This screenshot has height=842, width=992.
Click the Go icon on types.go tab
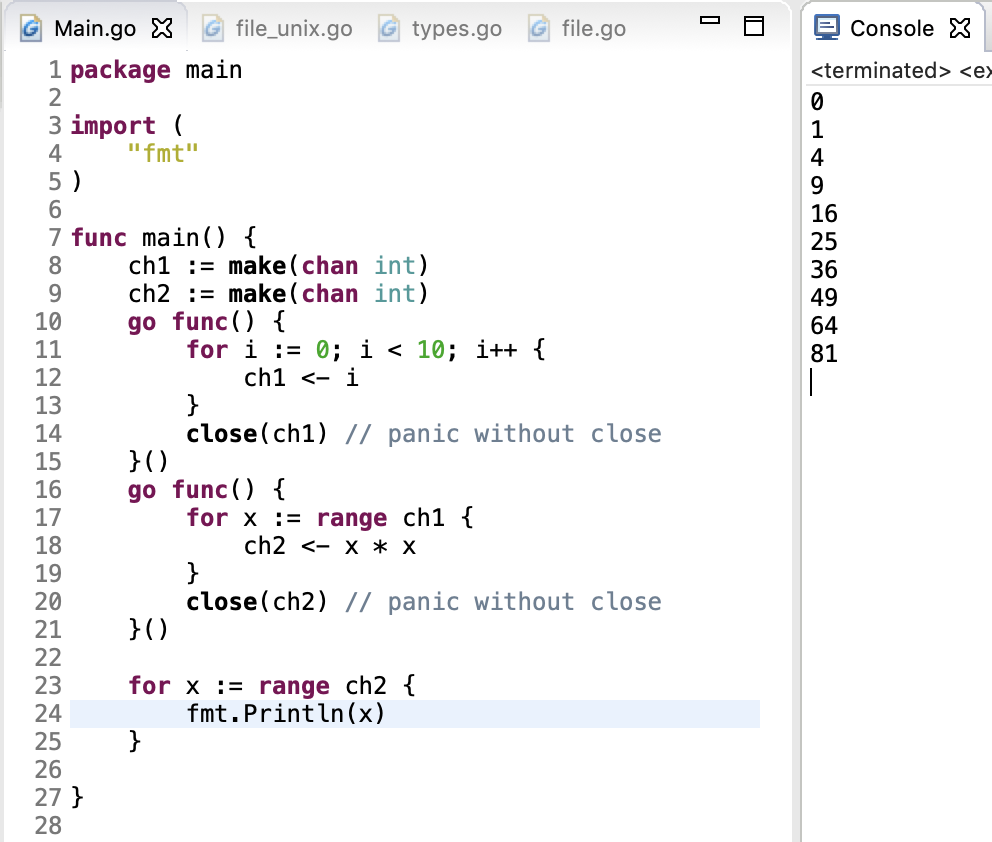pos(389,29)
